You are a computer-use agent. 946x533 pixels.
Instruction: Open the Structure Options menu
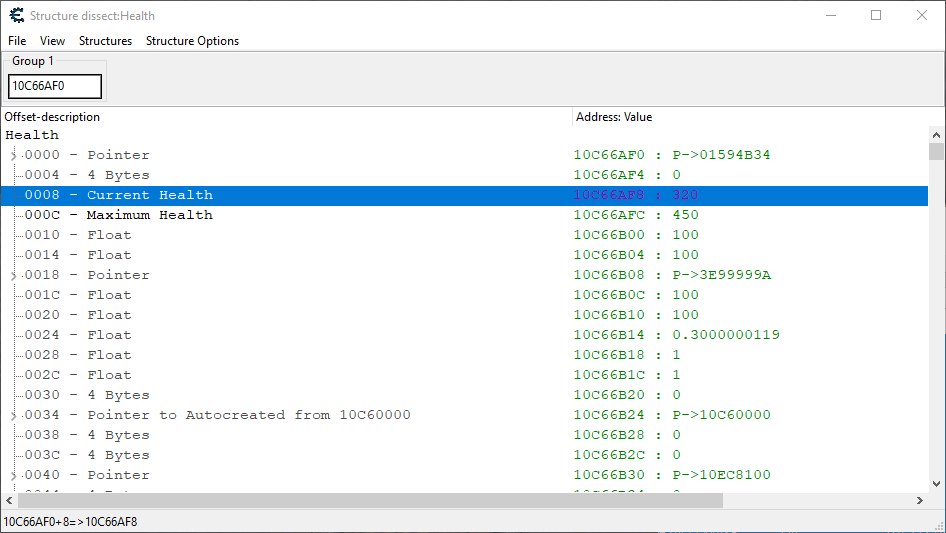(192, 41)
